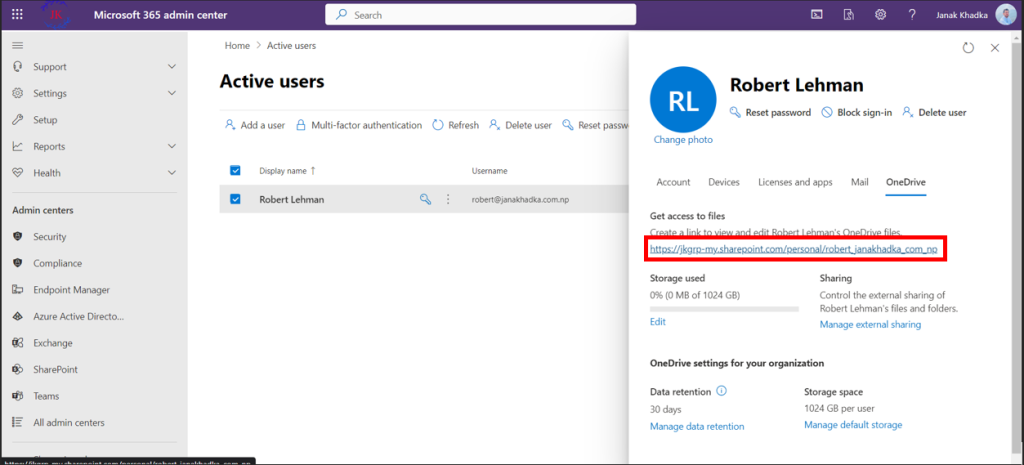The width and height of the screenshot is (1024, 465).
Task: Click the RL profile photo circle
Action: (683, 99)
